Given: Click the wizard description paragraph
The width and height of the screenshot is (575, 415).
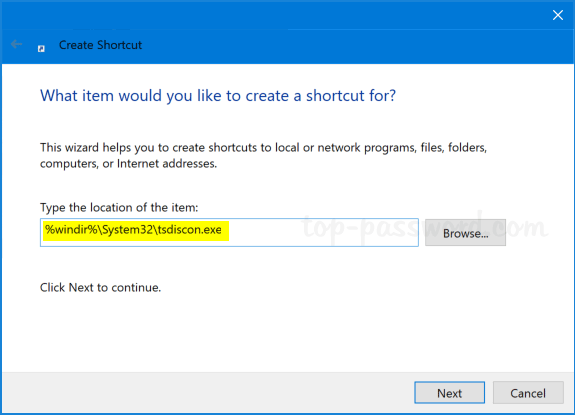Looking at the screenshot, I should (263, 155).
